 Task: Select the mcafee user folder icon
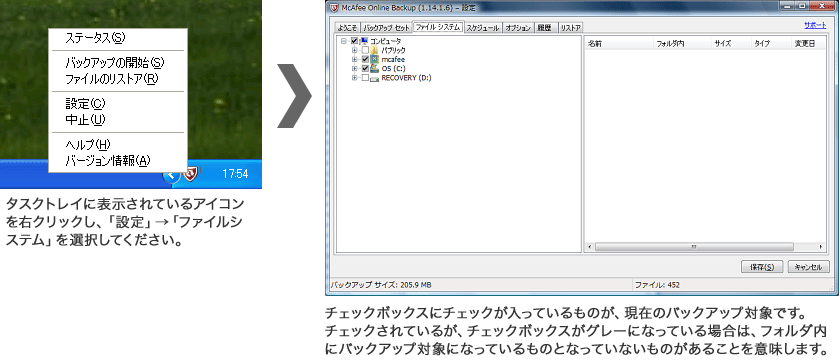(x=374, y=60)
